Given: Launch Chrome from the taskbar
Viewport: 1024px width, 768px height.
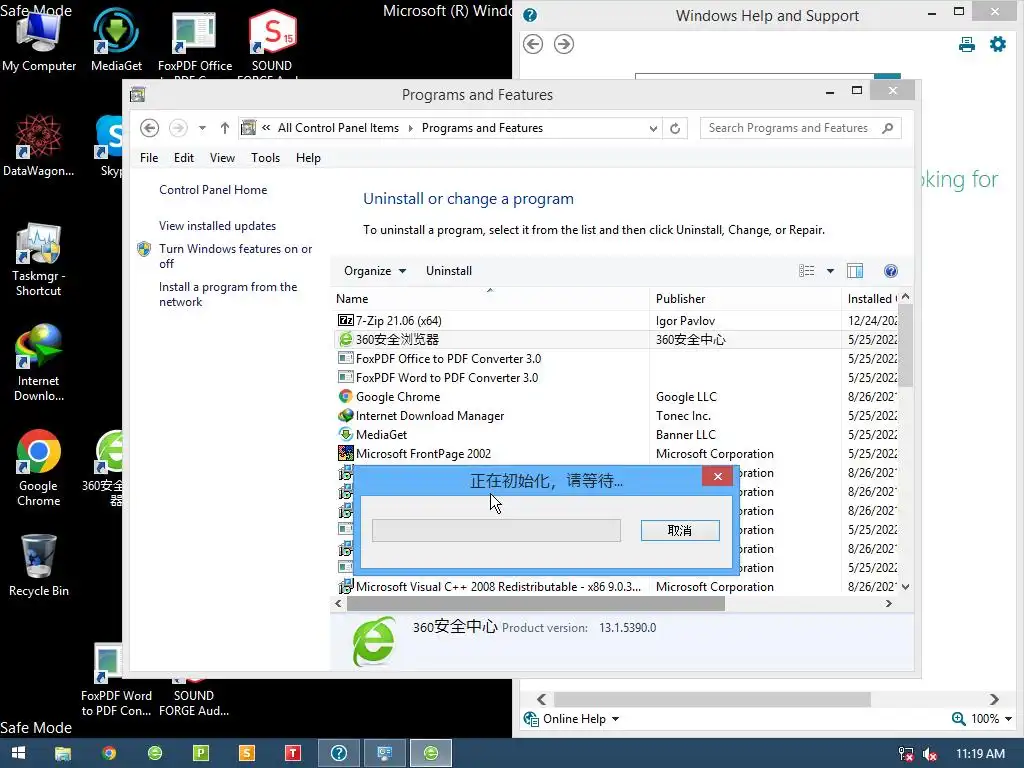Looking at the screenshot, I should 109,753.
